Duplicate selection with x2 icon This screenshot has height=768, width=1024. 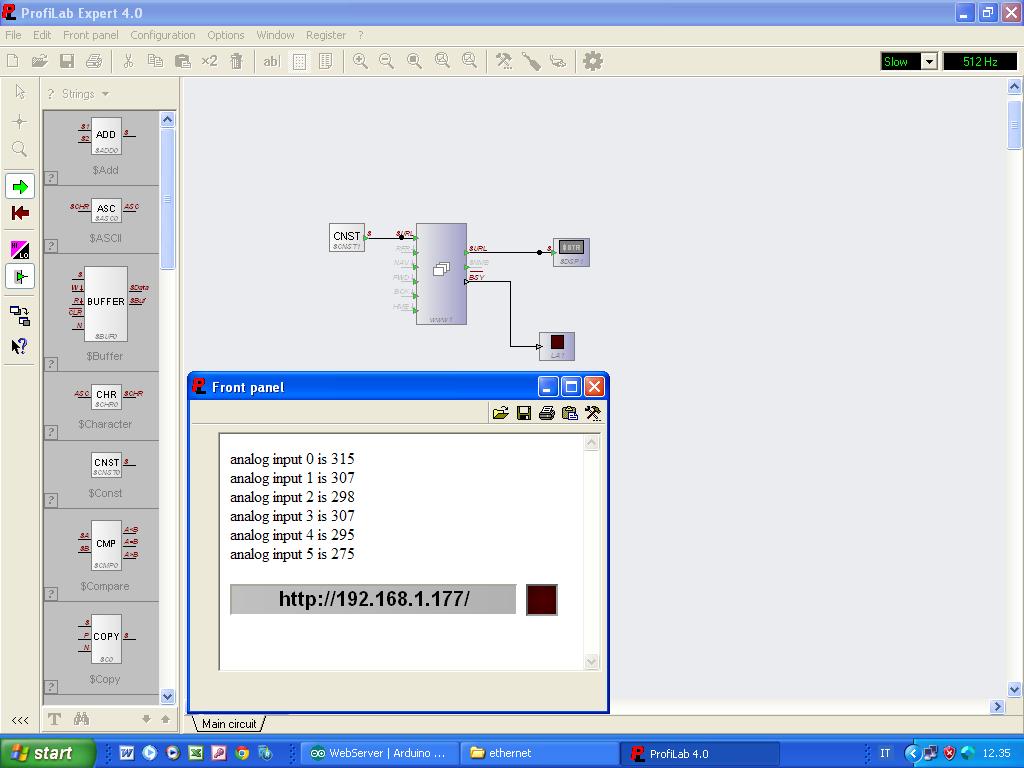209,61
